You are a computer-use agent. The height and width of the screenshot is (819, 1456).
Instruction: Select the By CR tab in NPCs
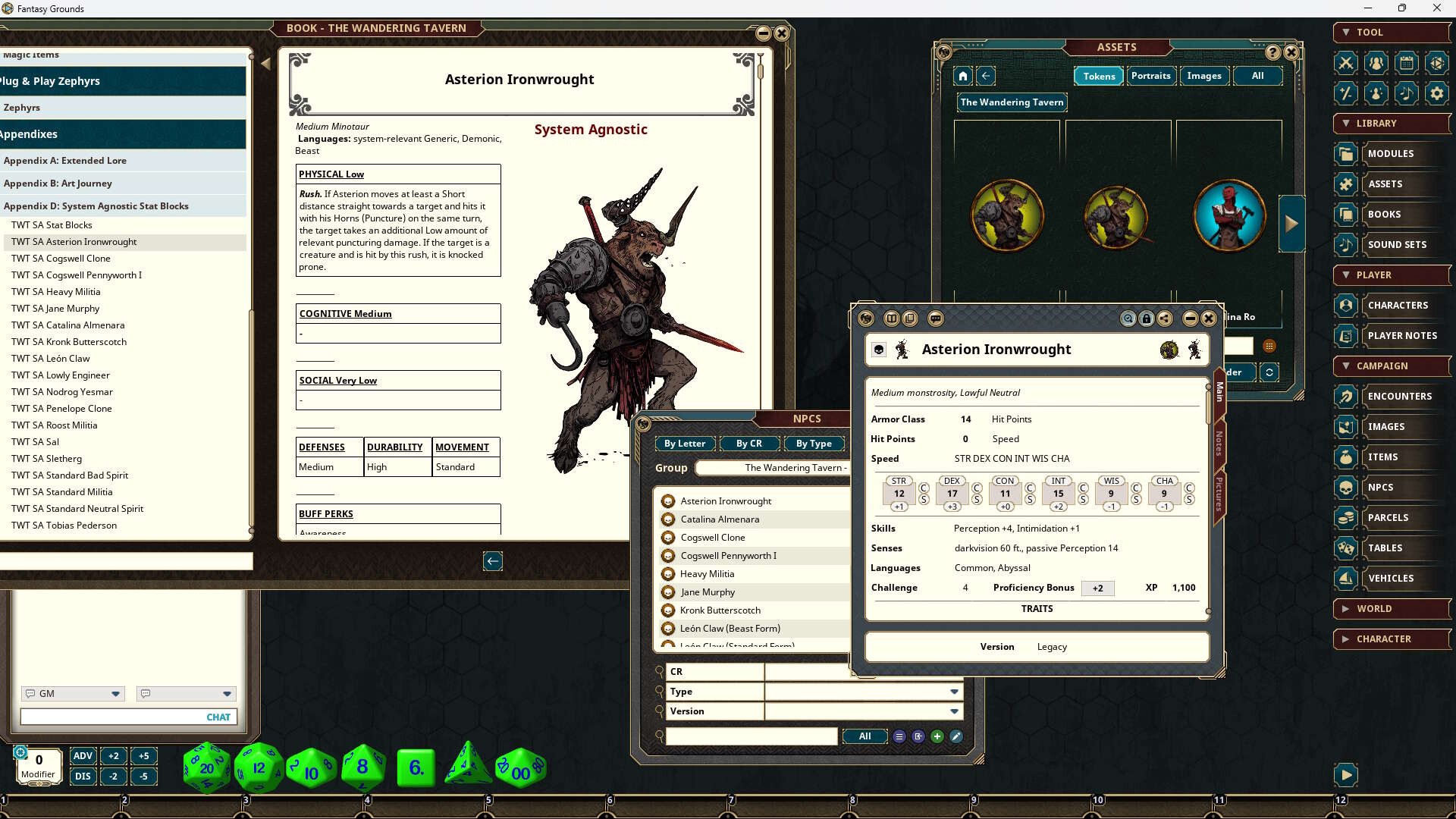748,444
